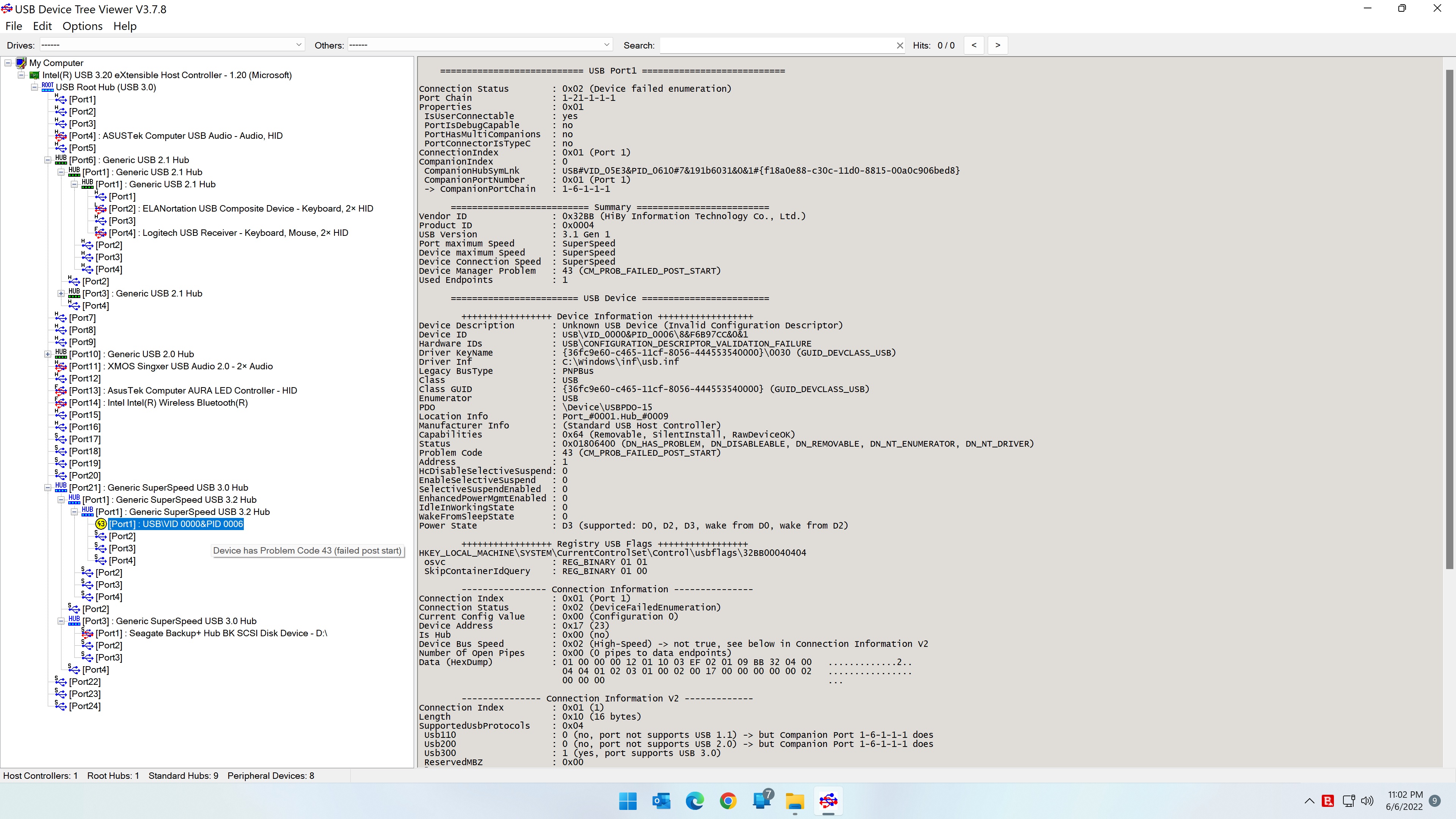The height and width of the screenshot is (819, 1456).
Task: Go to next search hit
Action: pyautogui.click(x=998, y=45)
